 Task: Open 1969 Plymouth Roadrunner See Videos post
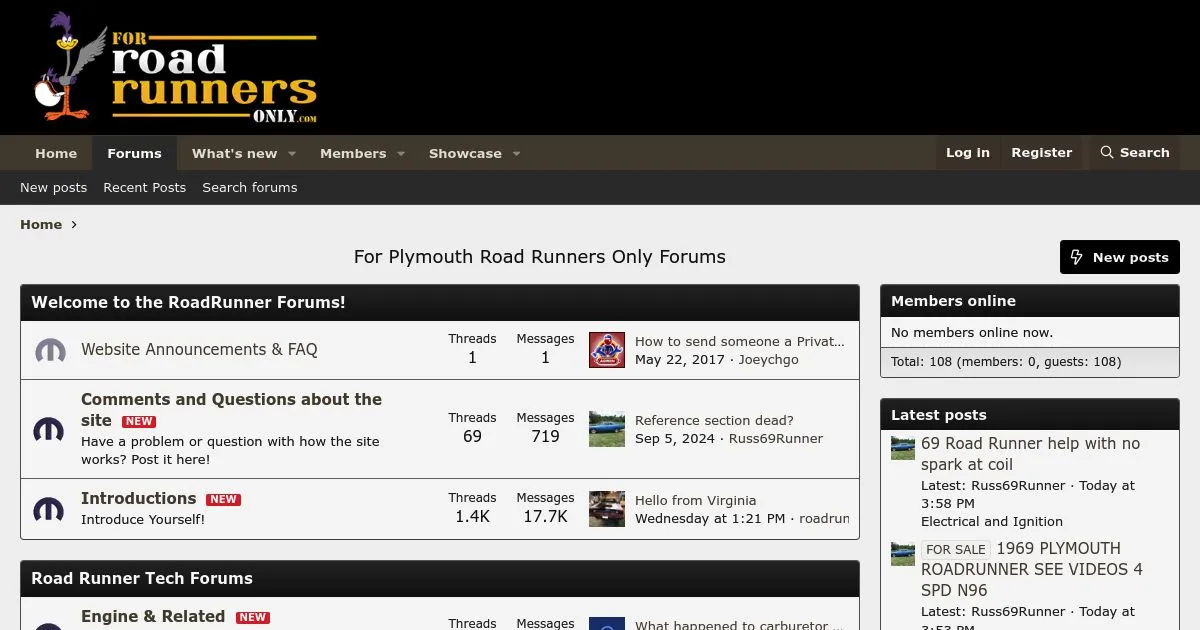[x=1032, y=569]
